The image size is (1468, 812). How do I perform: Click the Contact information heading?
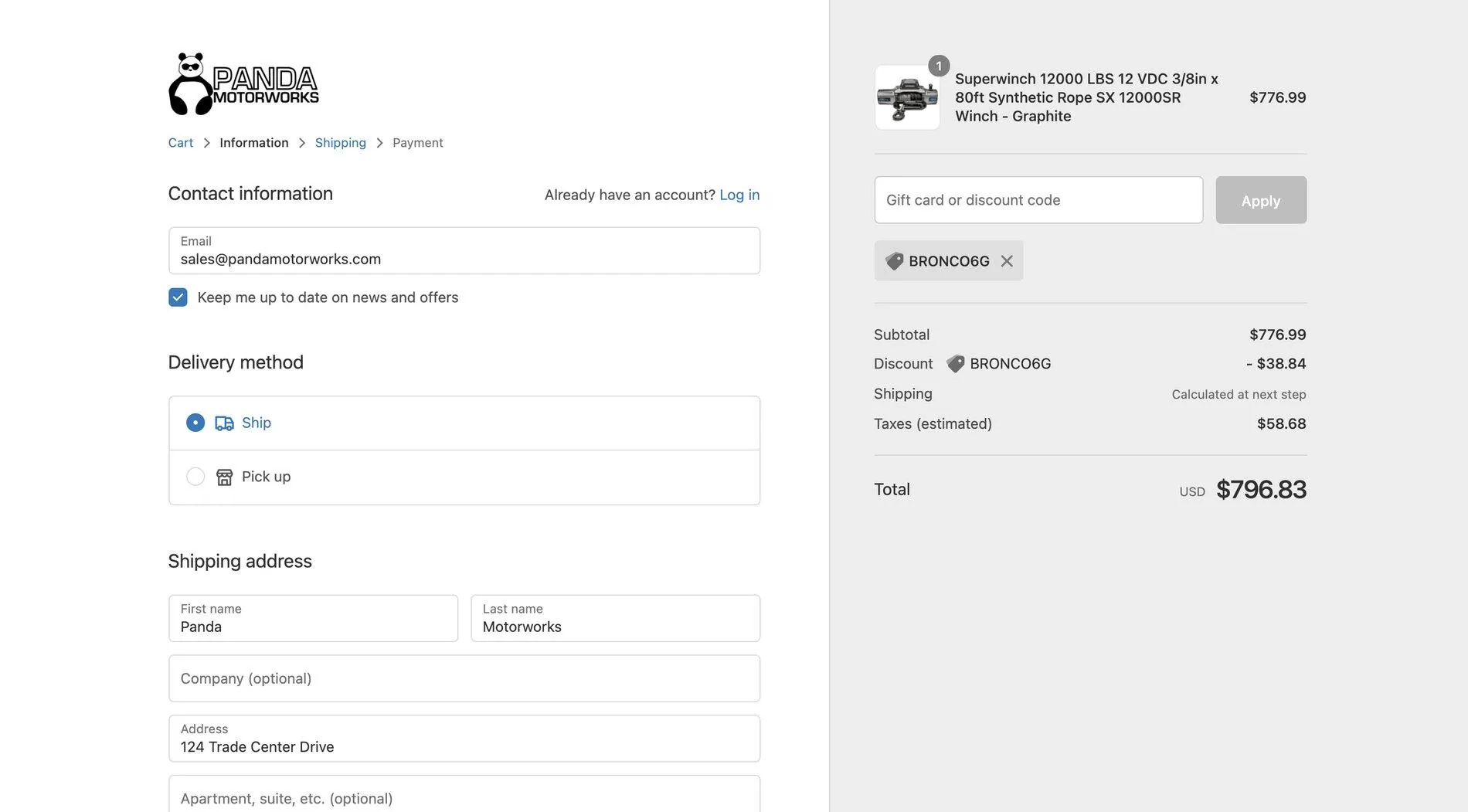pyautogui.click(x=250, y=194)
